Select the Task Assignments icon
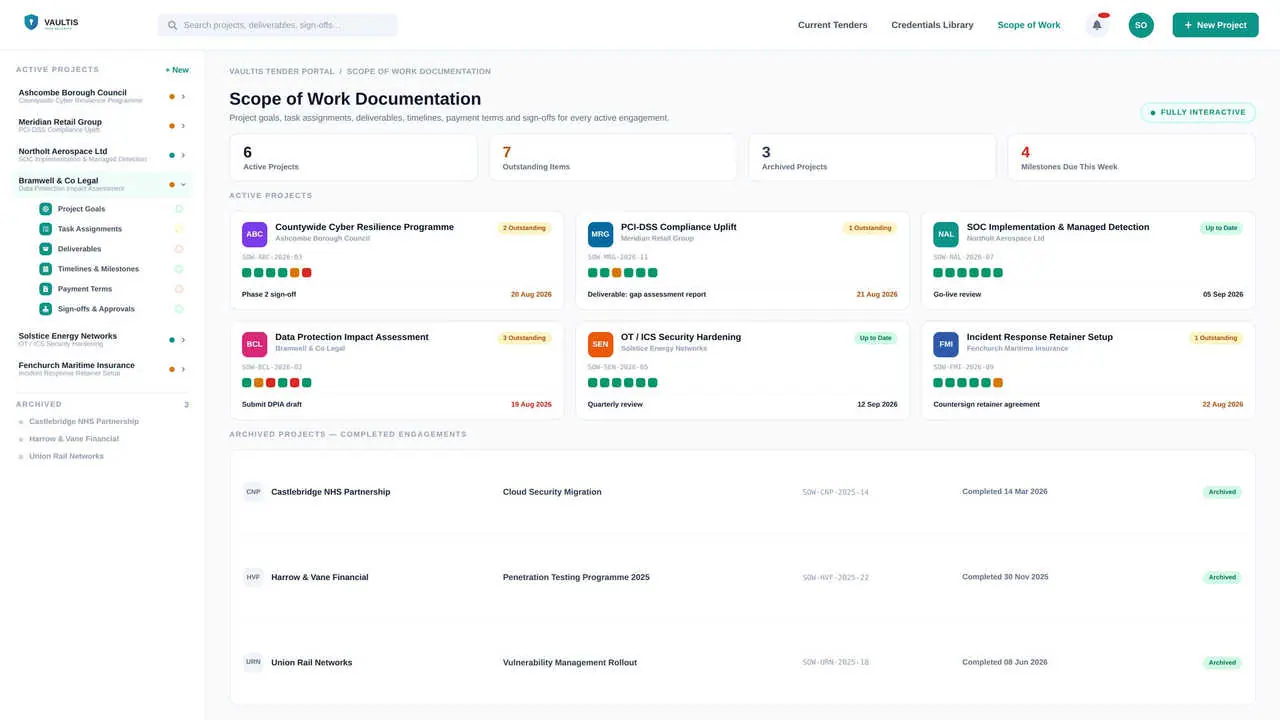The height and width of the screenshot is (720, 1280). point(45,229)
